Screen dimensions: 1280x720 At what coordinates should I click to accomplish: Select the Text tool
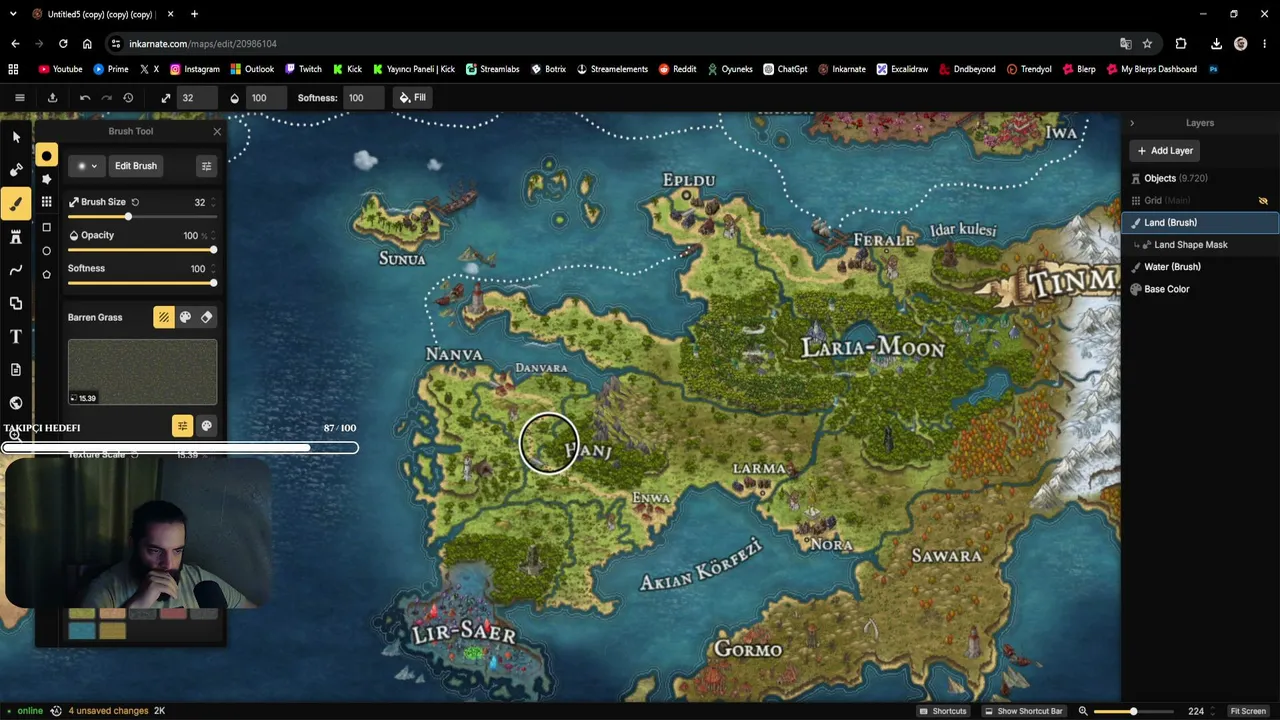16,337
